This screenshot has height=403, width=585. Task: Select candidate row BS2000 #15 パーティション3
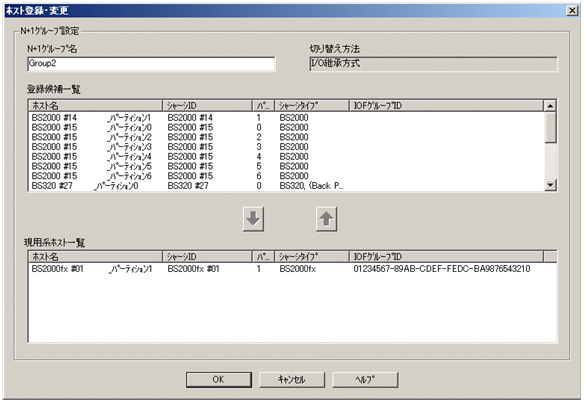(287, 147)
